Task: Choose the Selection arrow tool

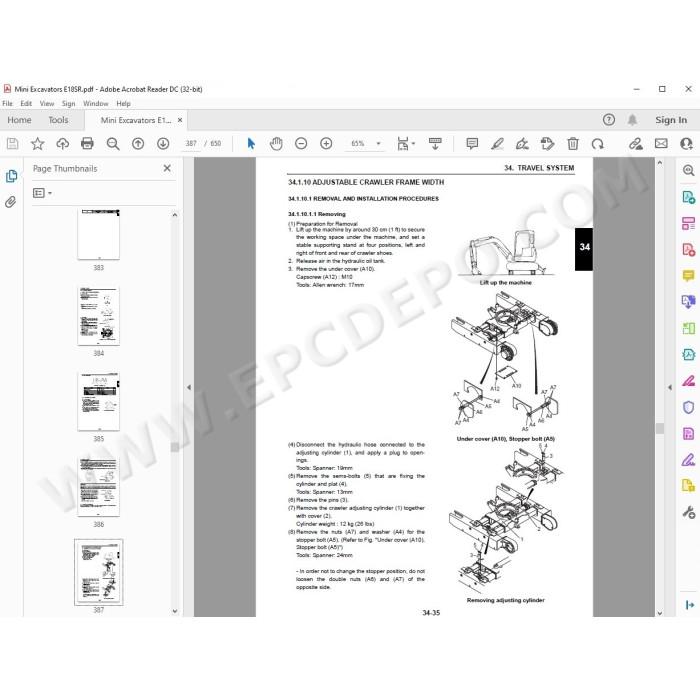Action: pos(251,143)
